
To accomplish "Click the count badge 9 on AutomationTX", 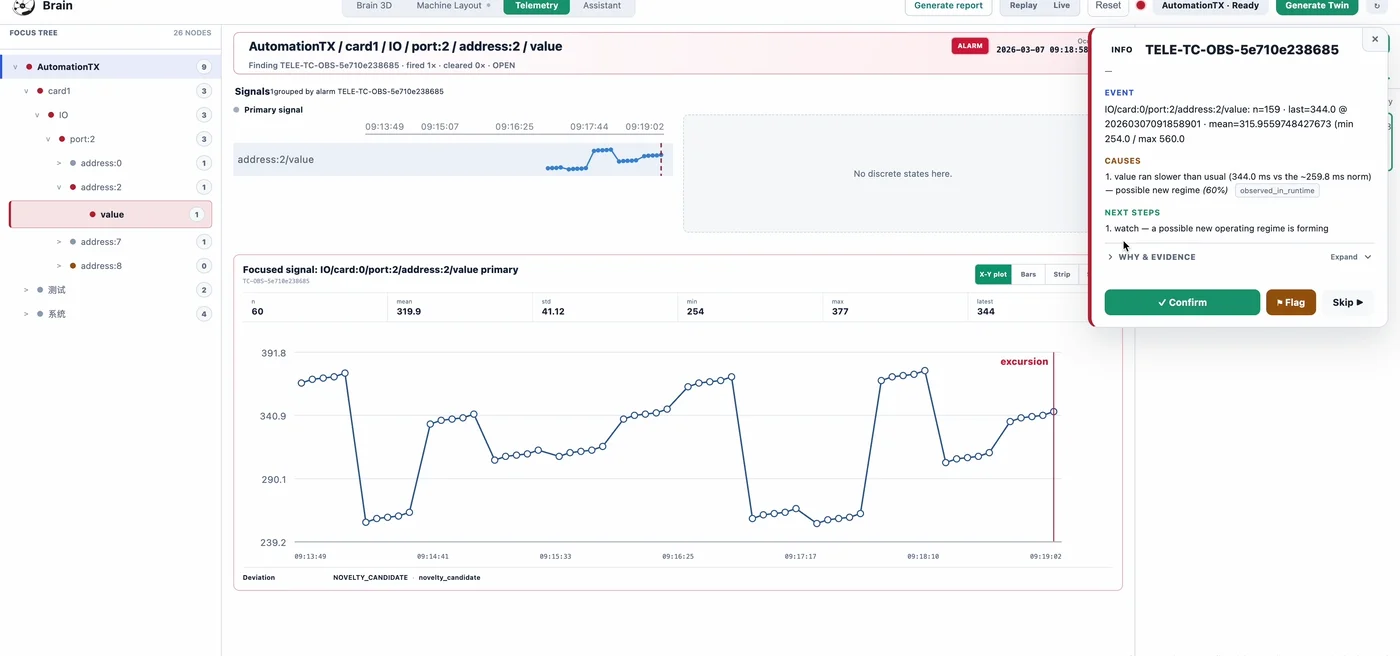I will pos(204,67).
